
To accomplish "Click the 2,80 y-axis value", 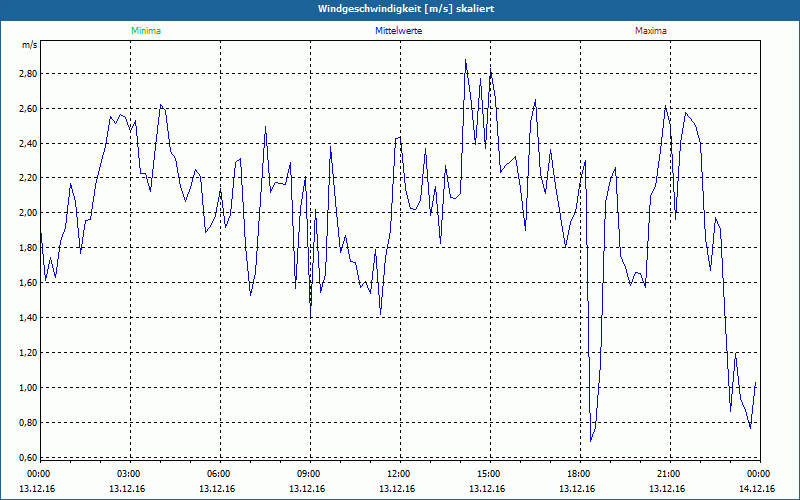I will pos(29,73).
